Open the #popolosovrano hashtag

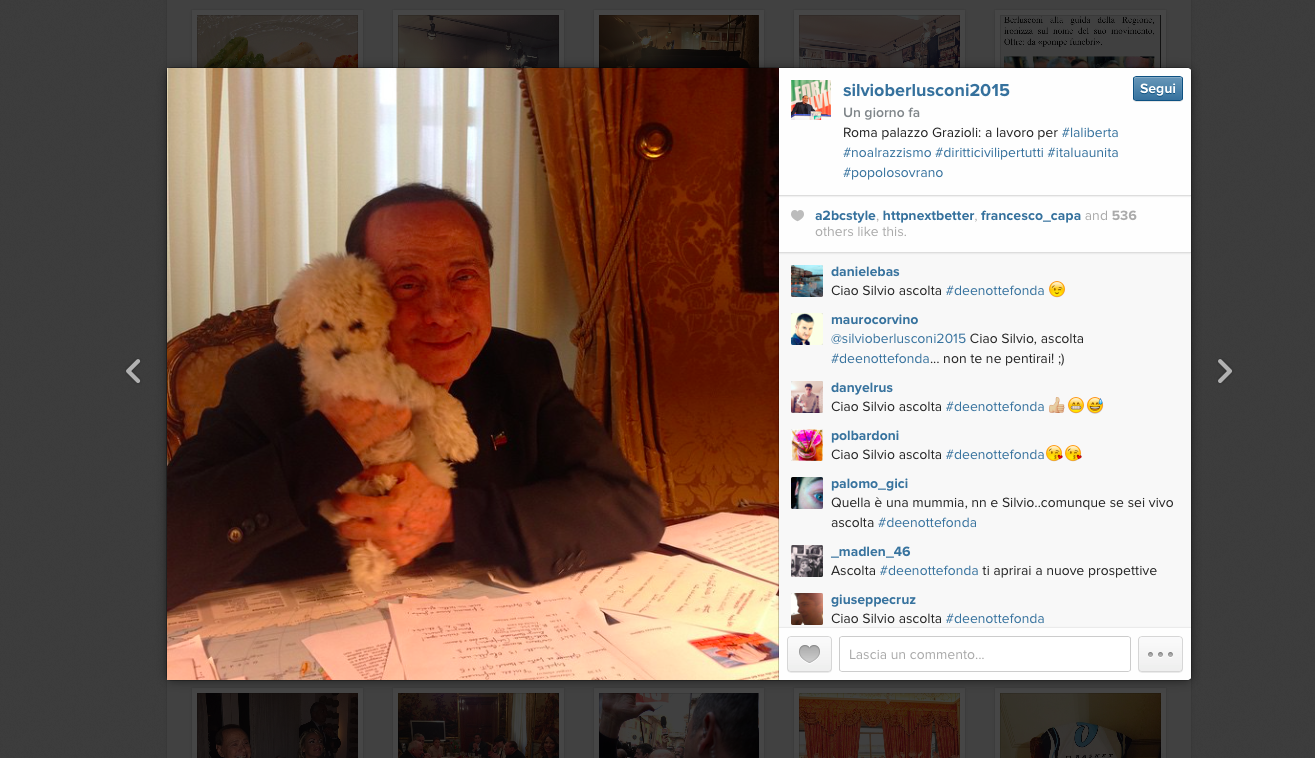click(x=893, y=172)
